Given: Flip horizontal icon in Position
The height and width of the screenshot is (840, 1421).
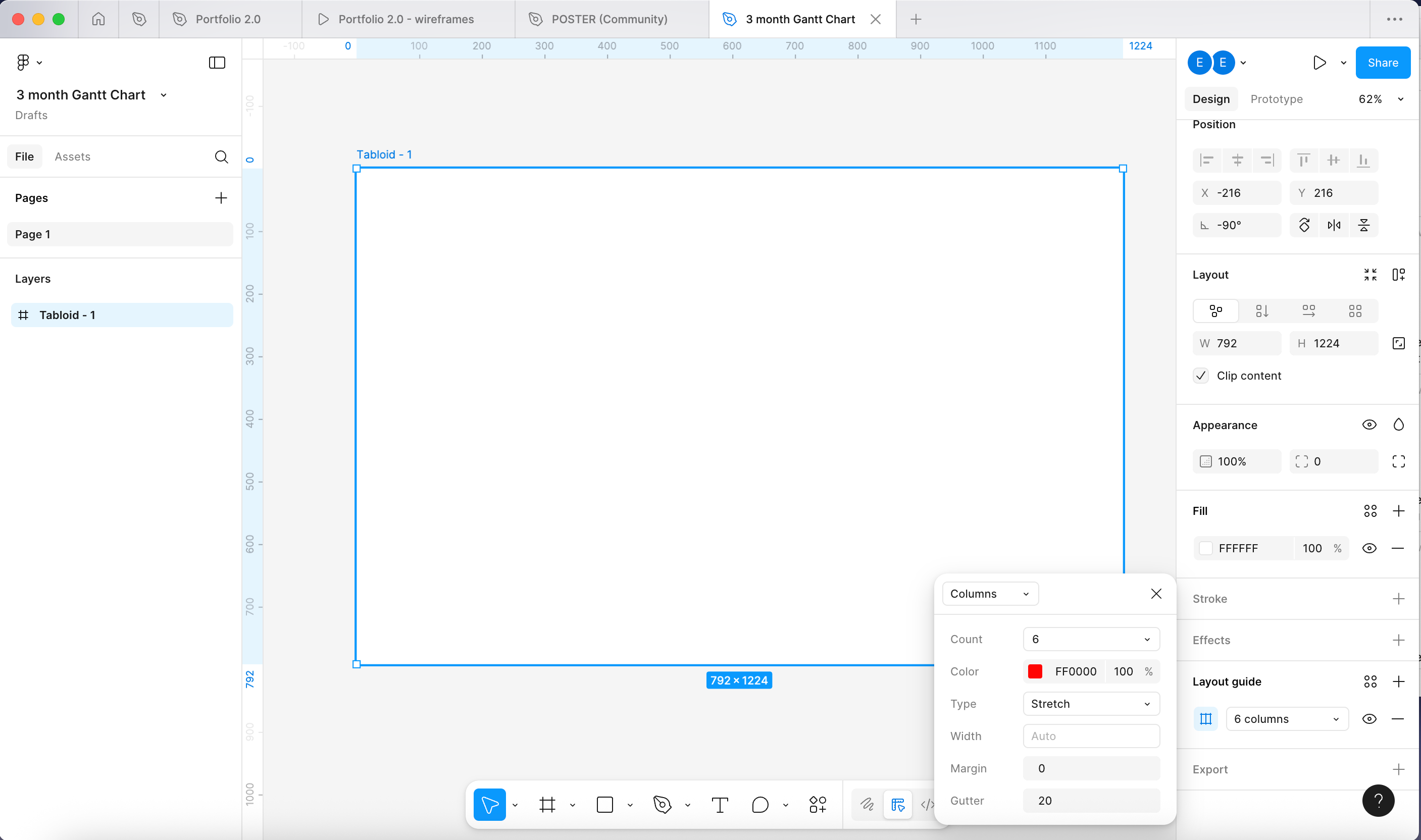Looking at the screenshot, I should click(x=1334, y=225).
